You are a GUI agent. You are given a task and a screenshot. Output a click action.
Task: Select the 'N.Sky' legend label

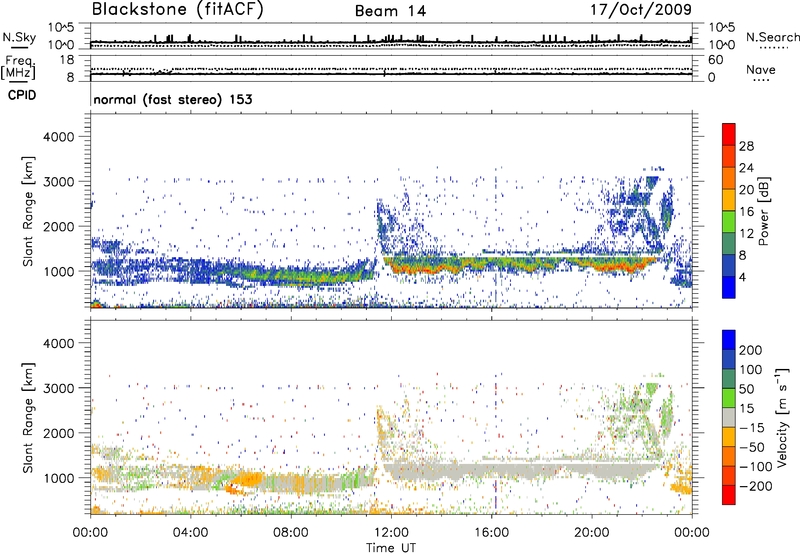(19, 37)
